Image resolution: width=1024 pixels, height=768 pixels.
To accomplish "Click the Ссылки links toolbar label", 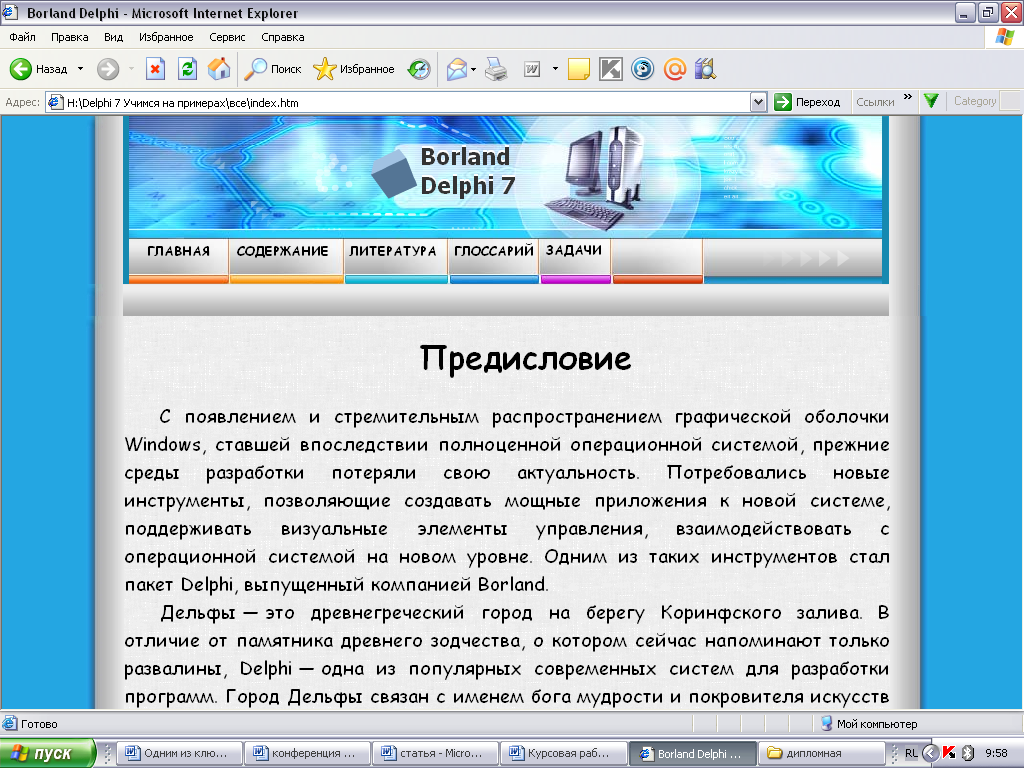I will pyautogui.click(x=875, y=102).
